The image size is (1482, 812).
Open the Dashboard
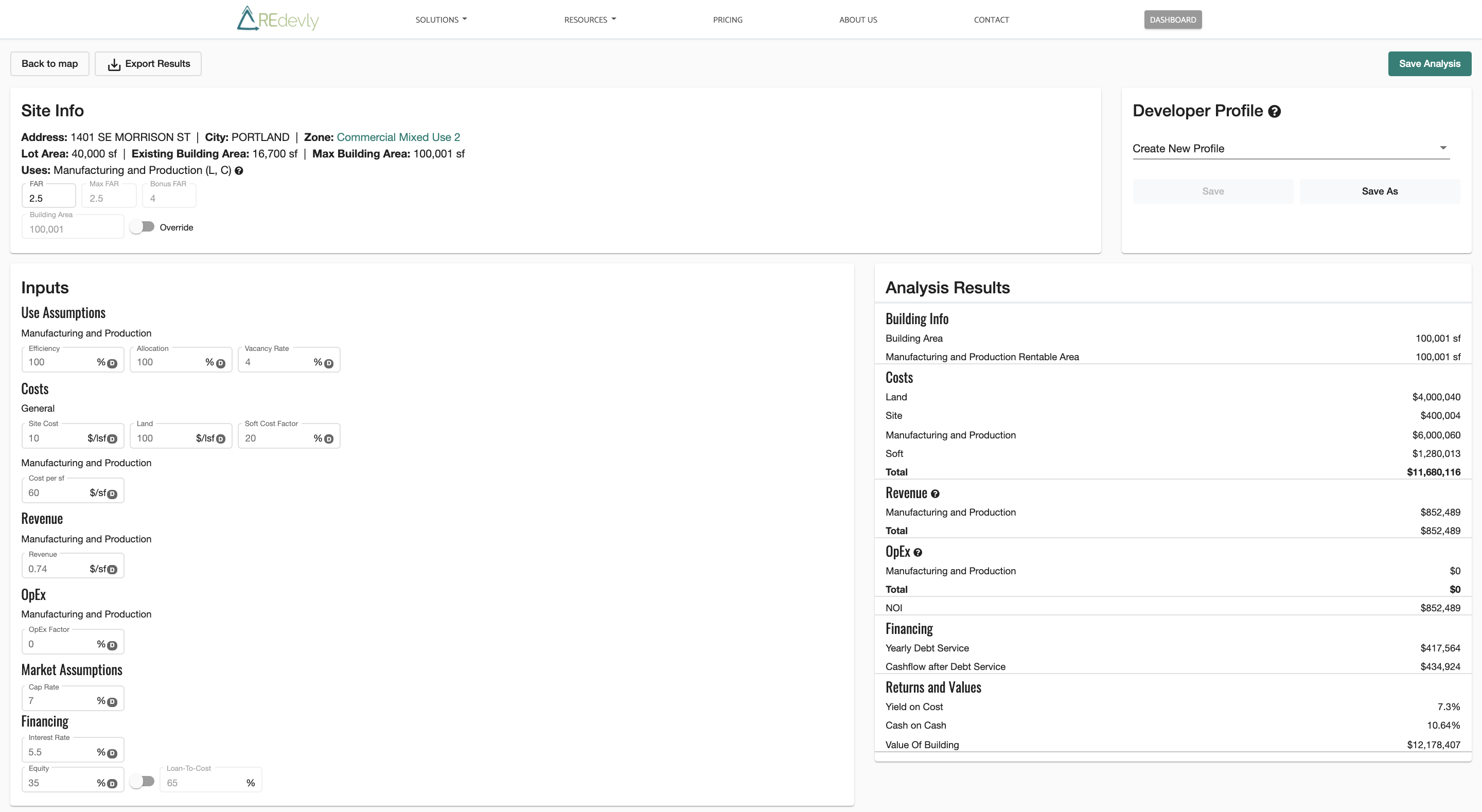1173,20
